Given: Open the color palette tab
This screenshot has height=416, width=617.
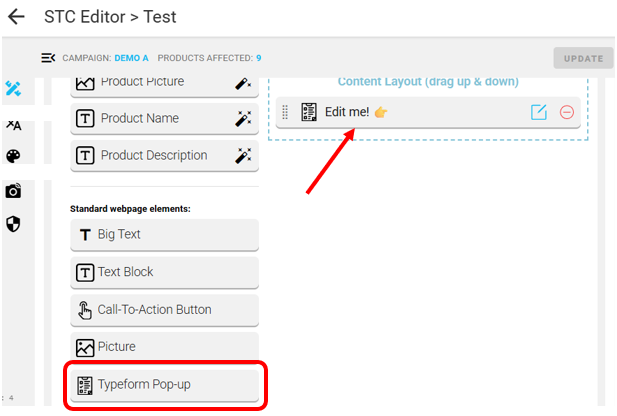Looking at the screenshot, I should pyautogui.click(x=13, y=156).
